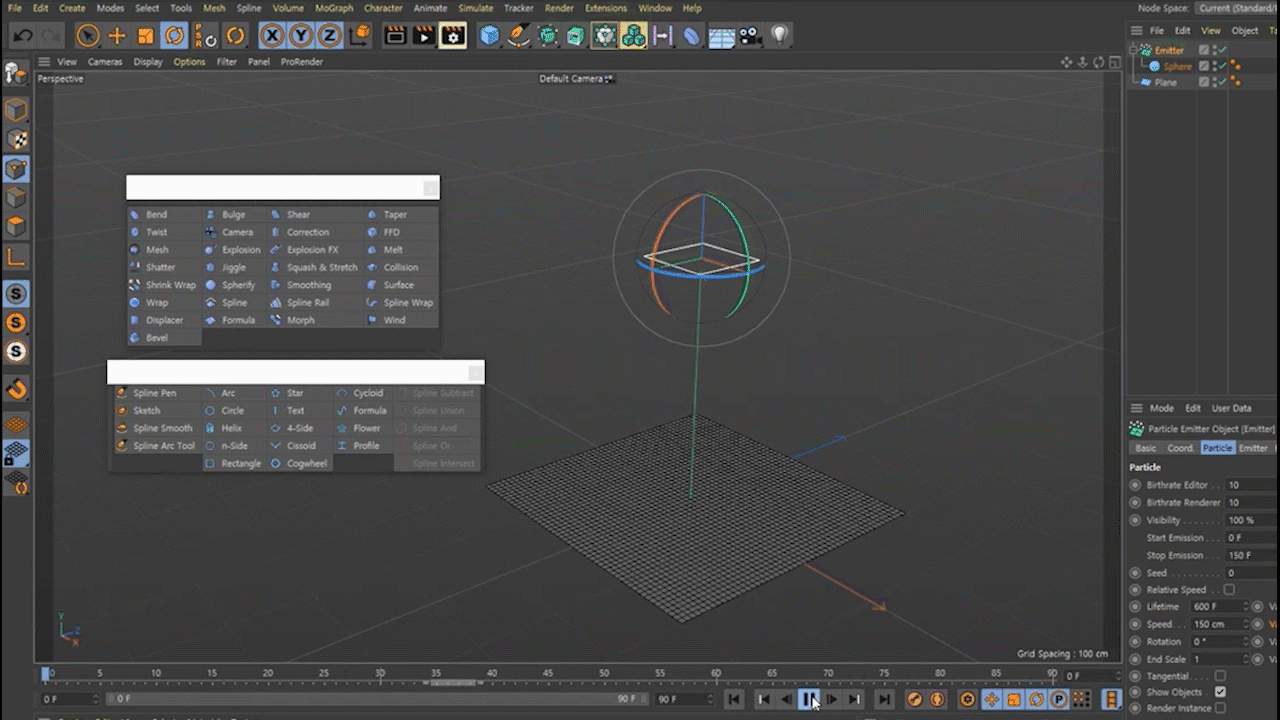Open Edit Render Settings icon
Viewport: 1280px width, 720px height.
(x=453, y=36)
